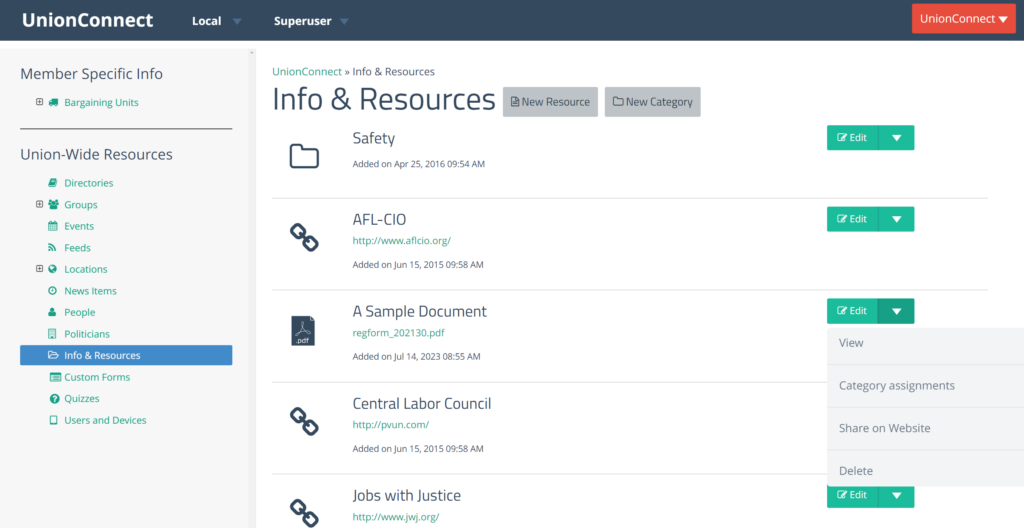Image resolution: width=1024 pixels, height=528 pixels.
Task: Open Directories in the sidebar
Action: pyautogui.click(x=89, y=183)
